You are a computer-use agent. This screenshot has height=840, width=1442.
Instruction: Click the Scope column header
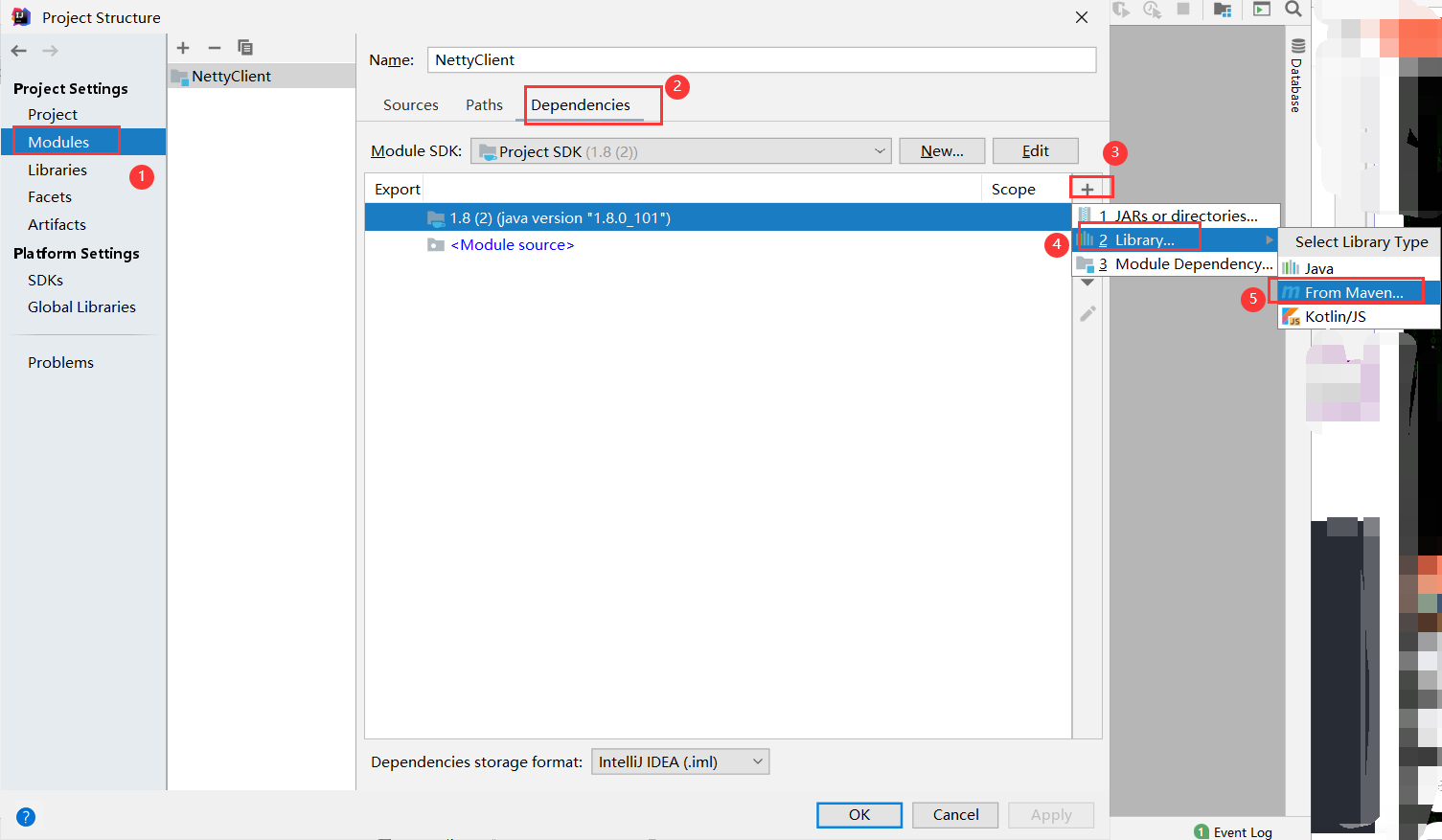coord(1014,190)
